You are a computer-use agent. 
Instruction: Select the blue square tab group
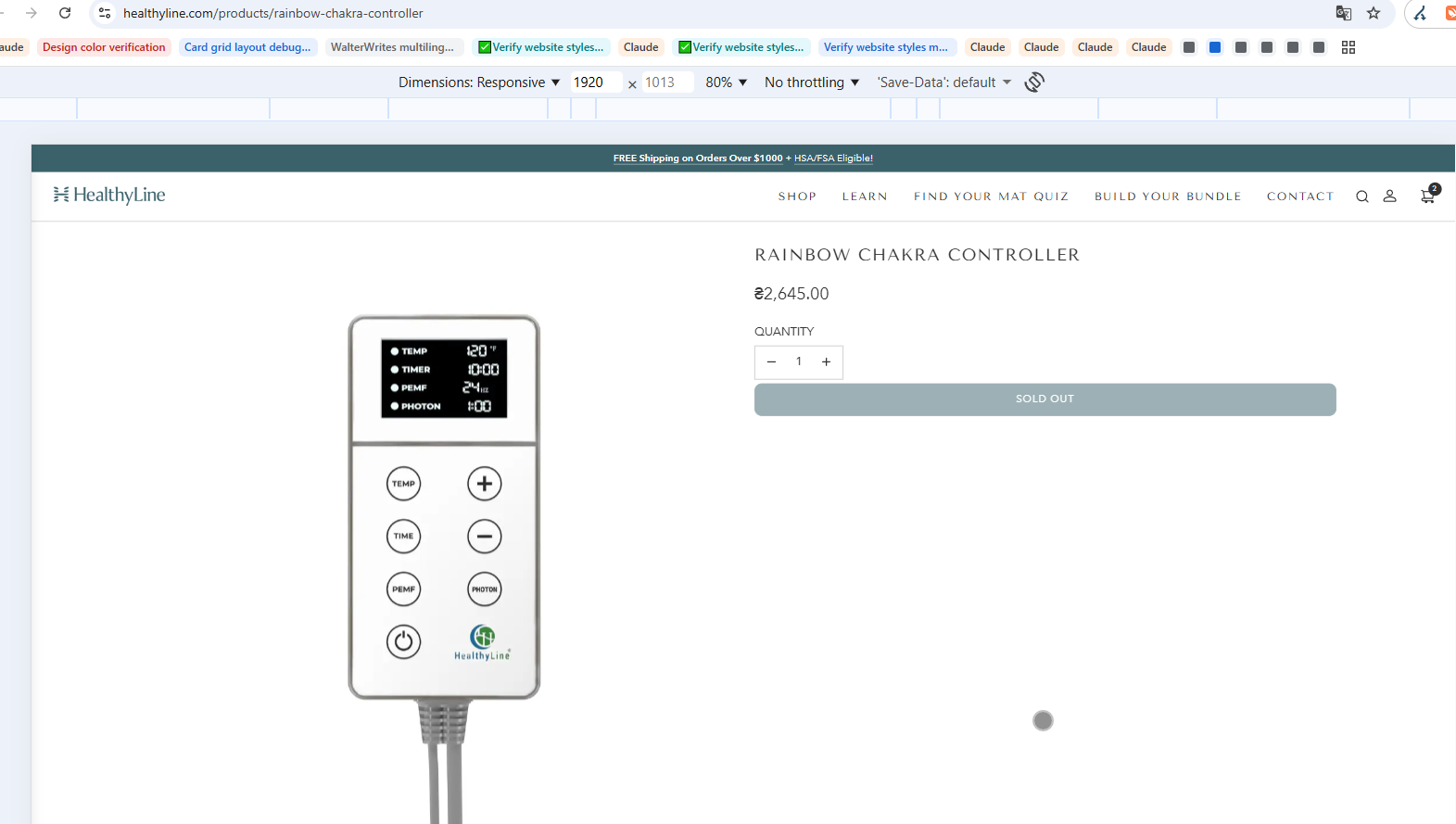point(1215,47)
